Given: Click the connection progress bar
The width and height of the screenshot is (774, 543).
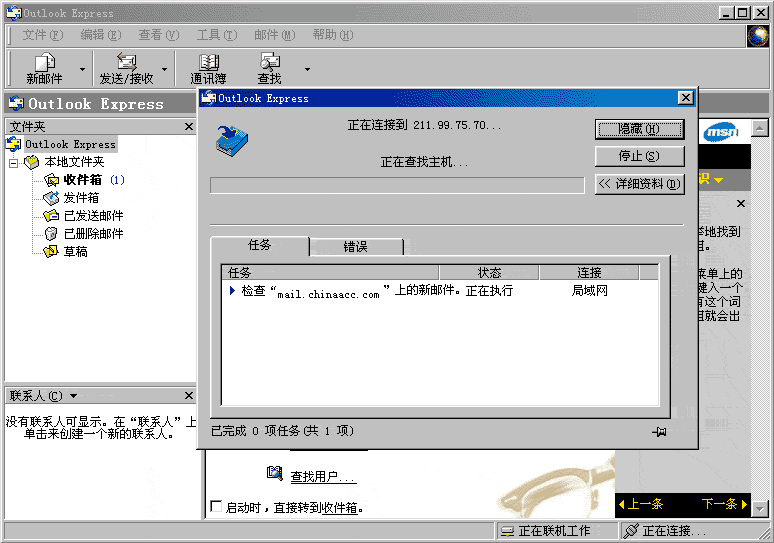Looking at the screenshot, I should (x=397, y=186).
